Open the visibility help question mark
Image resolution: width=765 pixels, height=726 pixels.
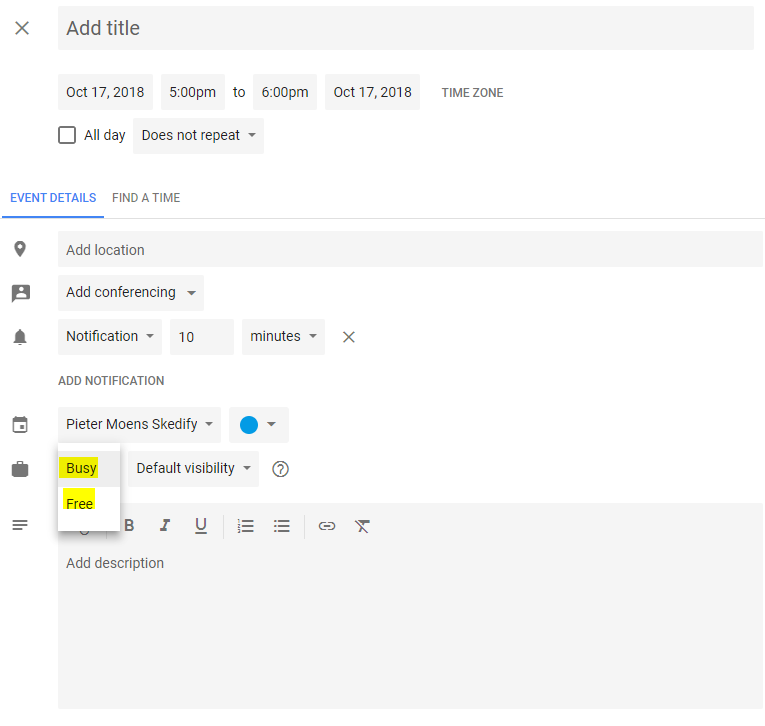click(x=281, y=469)
